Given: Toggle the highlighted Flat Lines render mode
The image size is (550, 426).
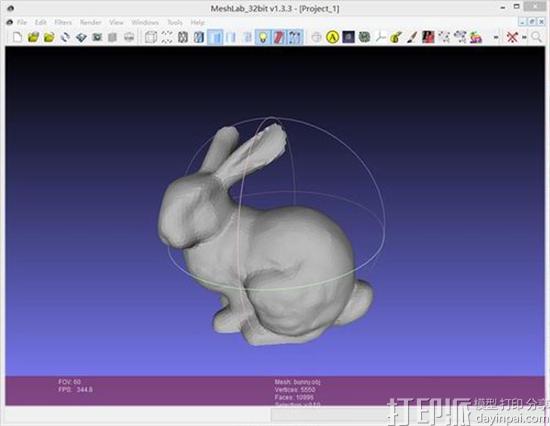Looking at the screenshot, I should 215,37.
